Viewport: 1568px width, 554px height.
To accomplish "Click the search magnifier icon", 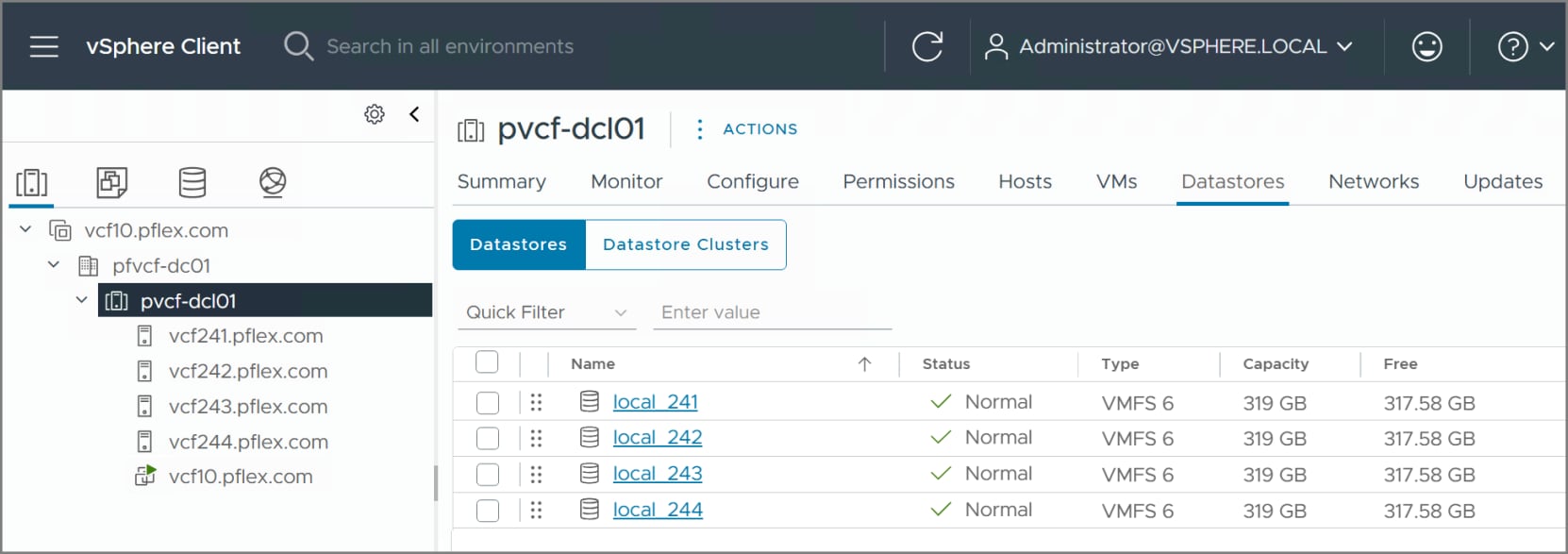I will coord(298,46).
